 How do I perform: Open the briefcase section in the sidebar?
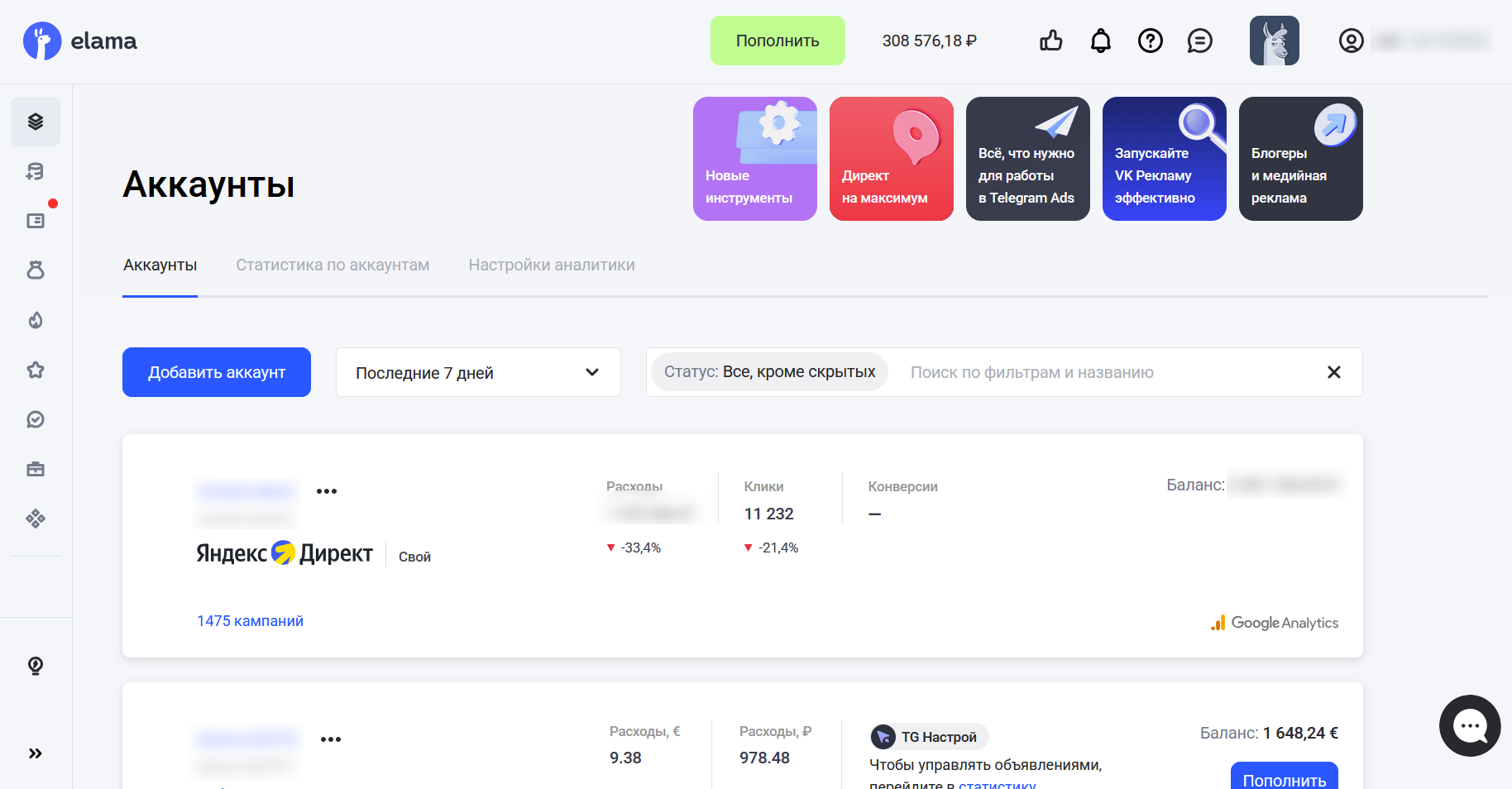pos(36,469)
